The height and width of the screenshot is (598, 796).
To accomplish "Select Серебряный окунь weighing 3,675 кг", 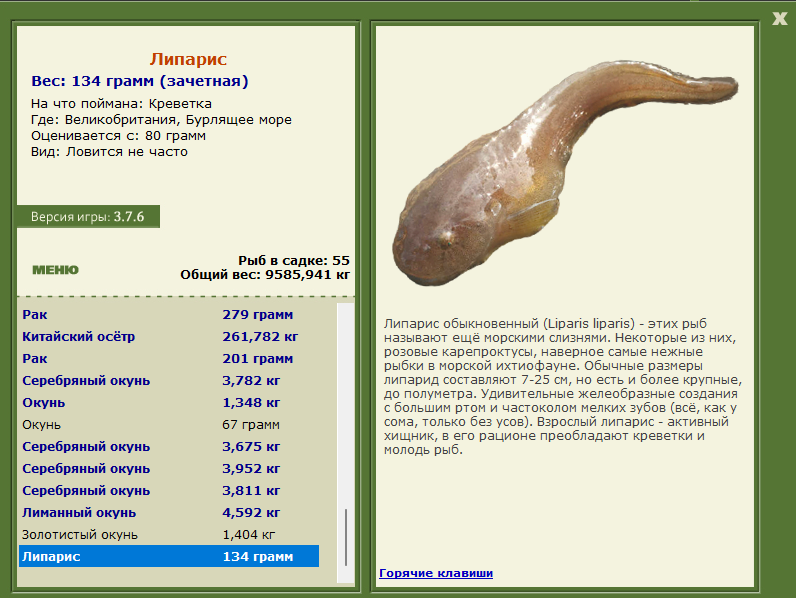I will click(169, 447).
